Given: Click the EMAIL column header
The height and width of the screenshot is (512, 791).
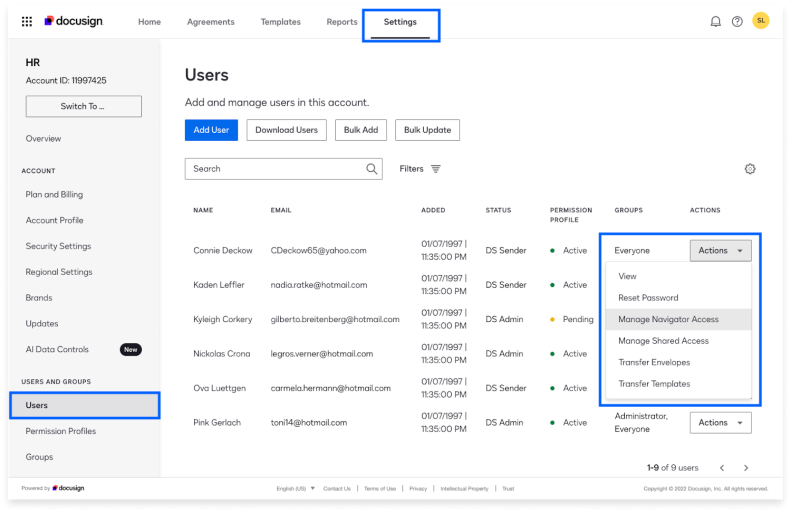Looking at the screenshot, I should (x=281, y=210).
